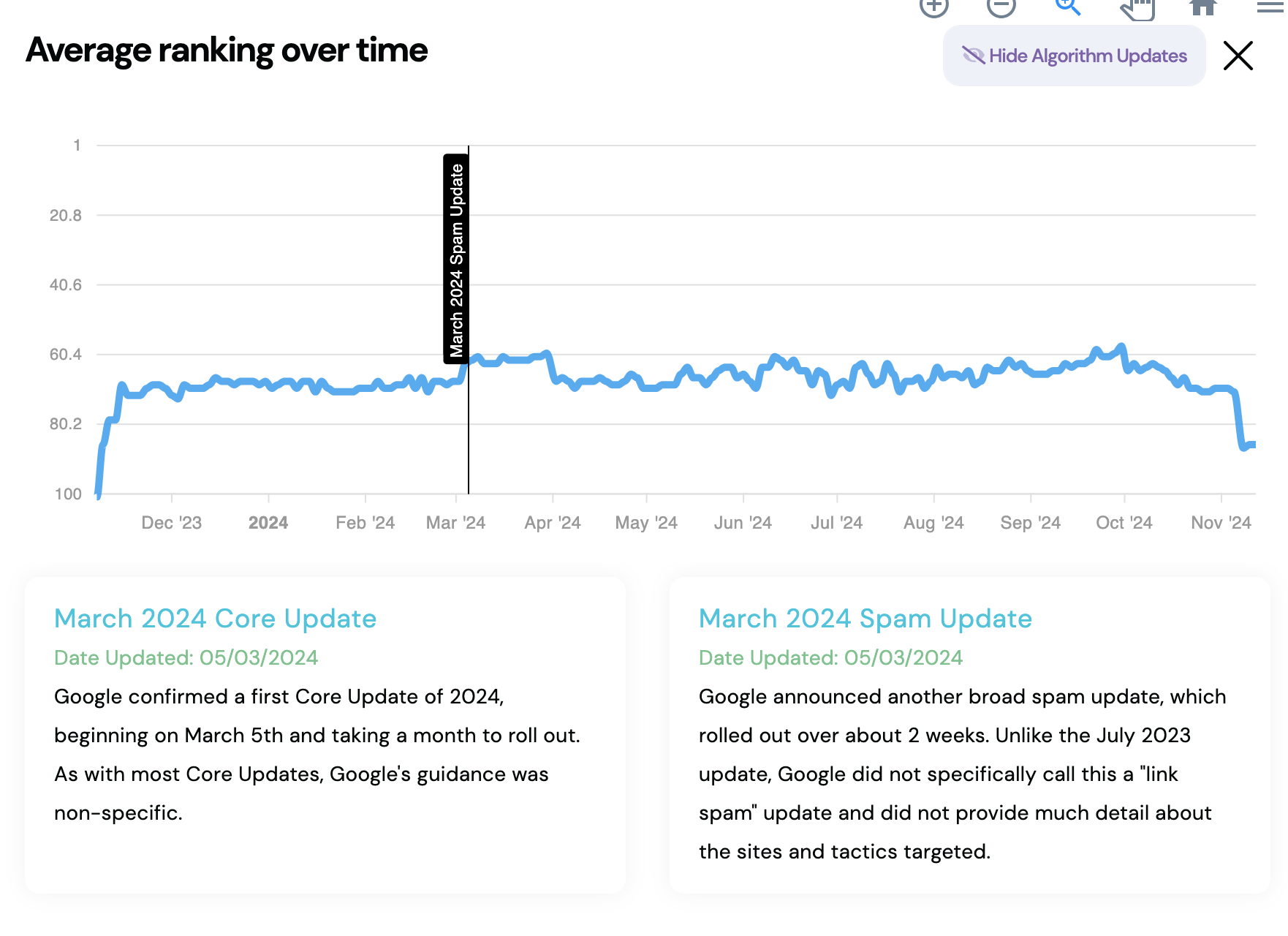Click the Feb '24 axis label
This screenshot has width=1288, height=936.
pos(365,523)
